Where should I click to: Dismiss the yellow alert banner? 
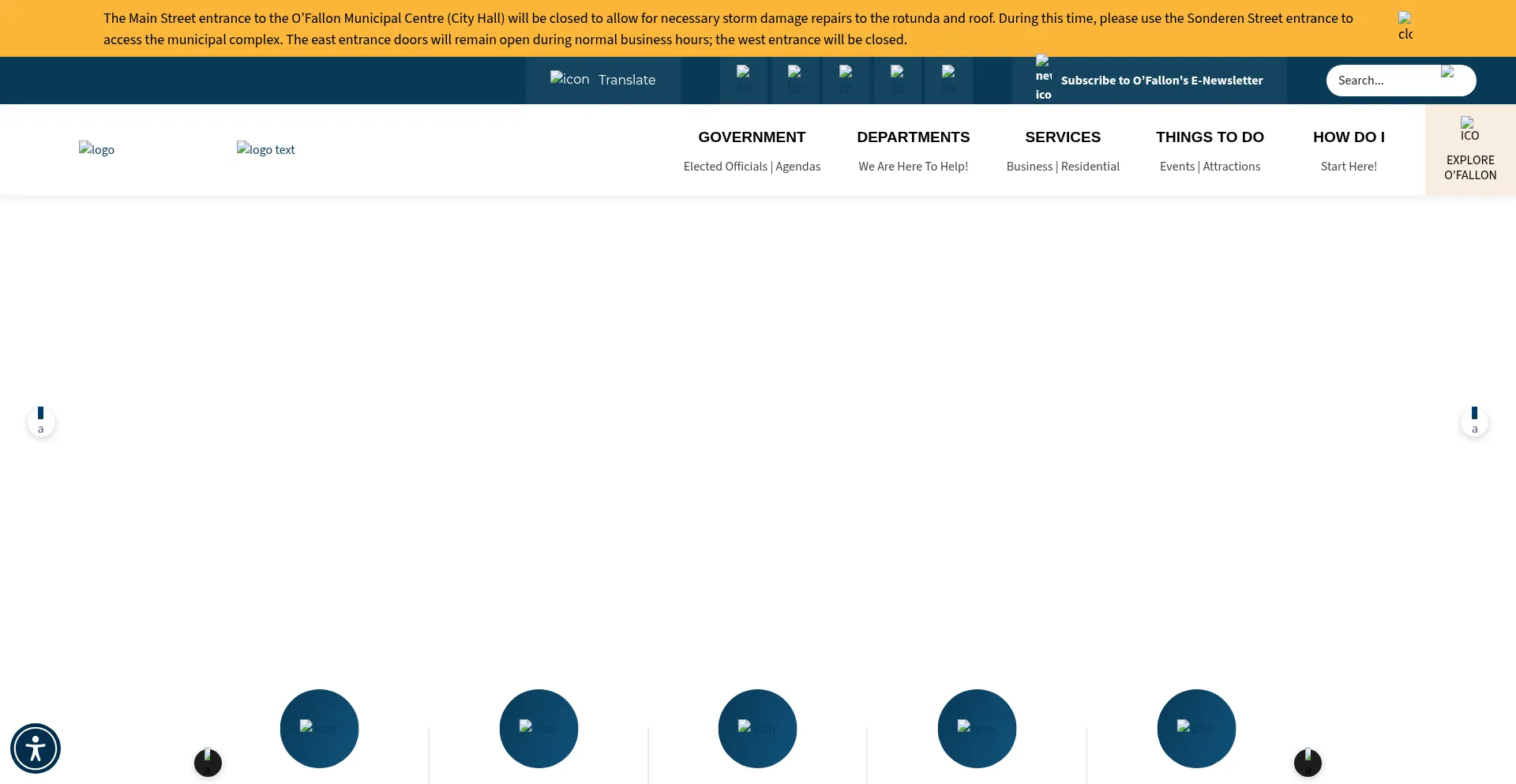(1405, 26)
